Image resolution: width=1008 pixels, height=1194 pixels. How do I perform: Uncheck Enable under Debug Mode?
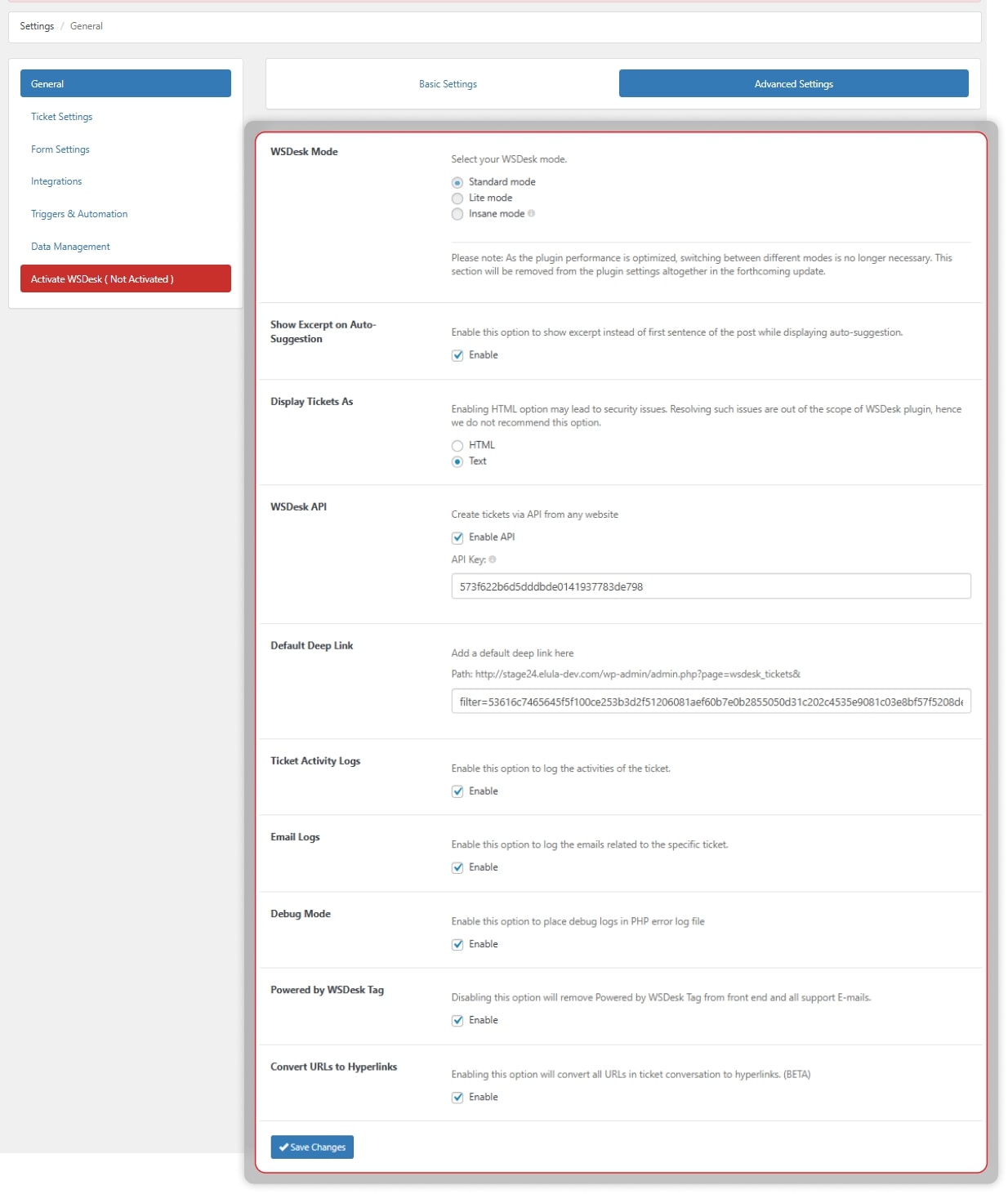click(457, 943)
